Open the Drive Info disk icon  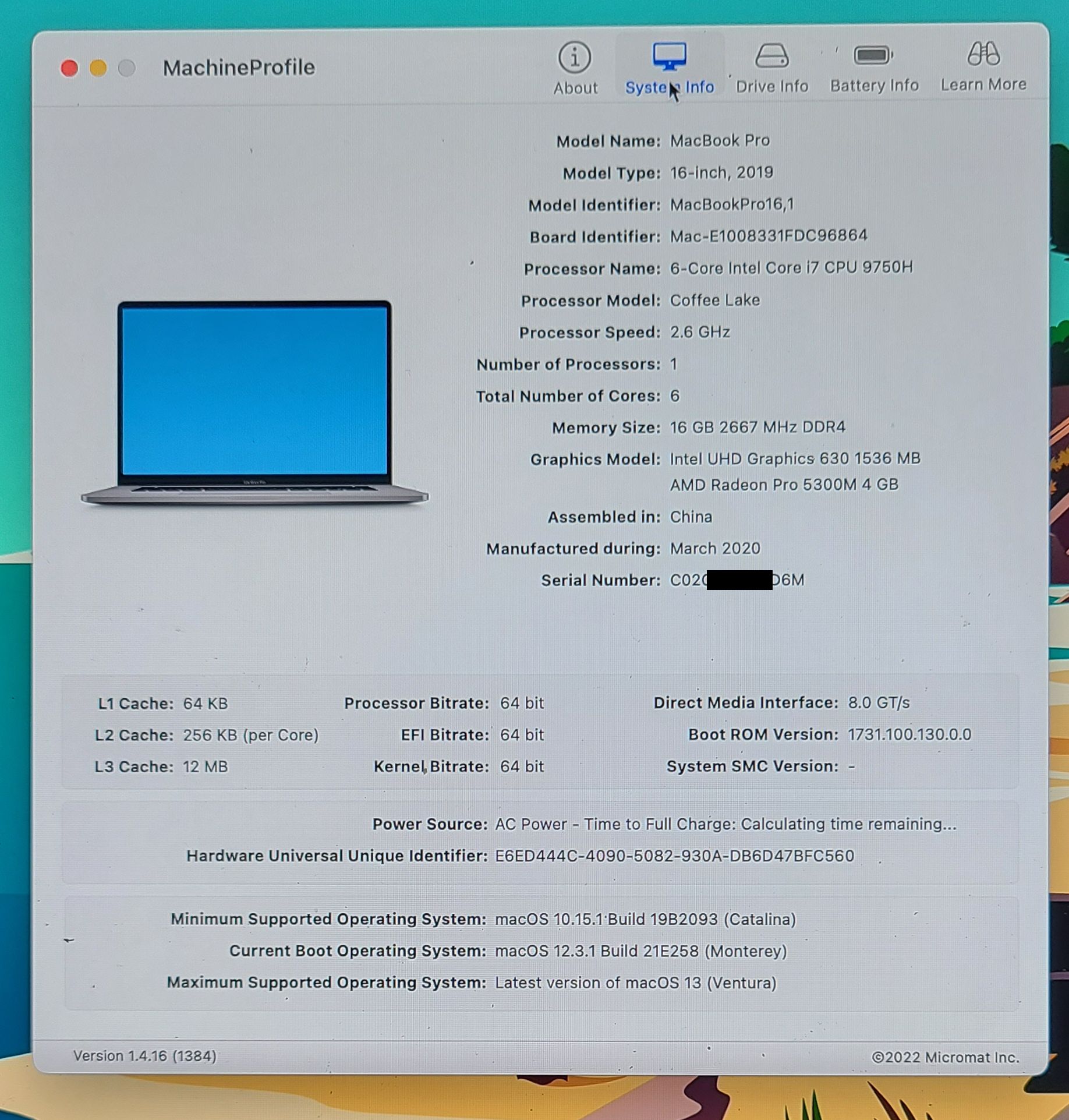771,56
